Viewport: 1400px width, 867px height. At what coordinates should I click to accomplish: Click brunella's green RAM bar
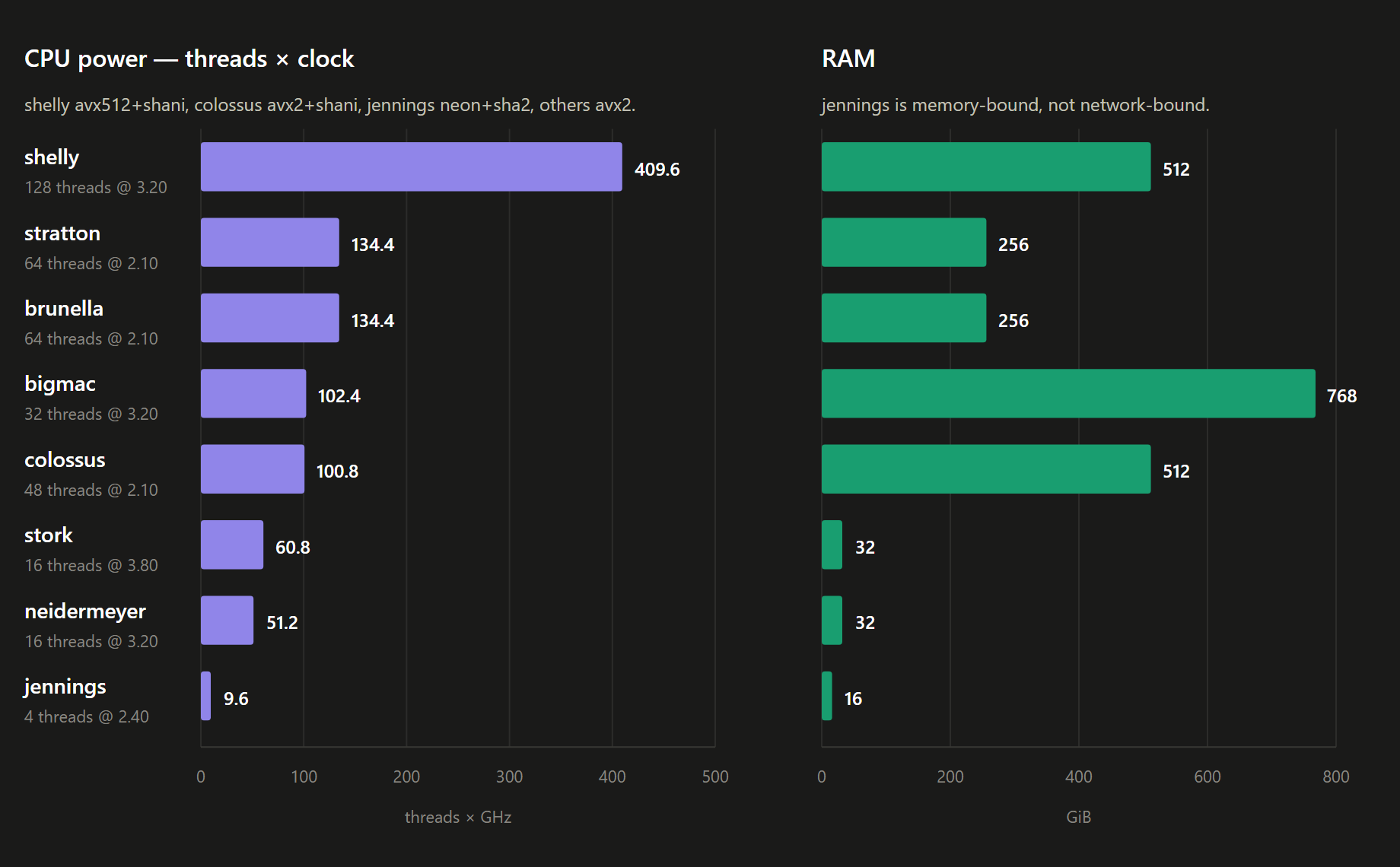[x=904, y=318]
